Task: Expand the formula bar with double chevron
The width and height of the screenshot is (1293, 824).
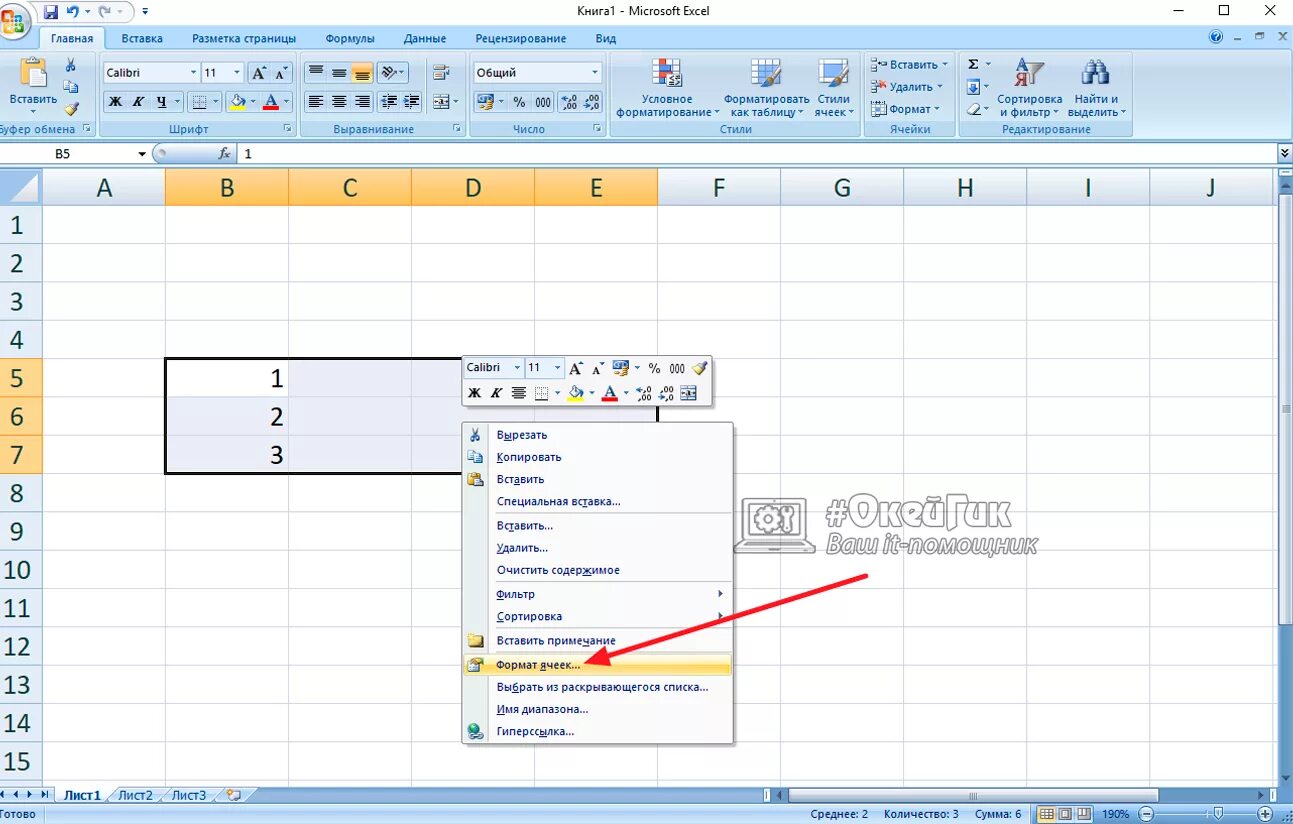Action: tap(1284, 153)
